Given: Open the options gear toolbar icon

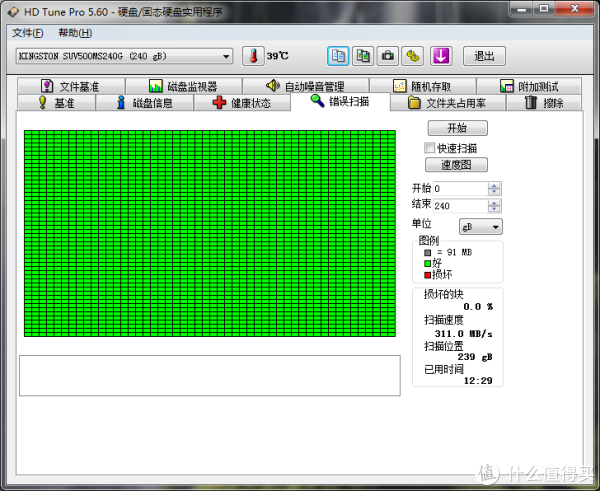Looking at the screenshot, I should (412, 56).
